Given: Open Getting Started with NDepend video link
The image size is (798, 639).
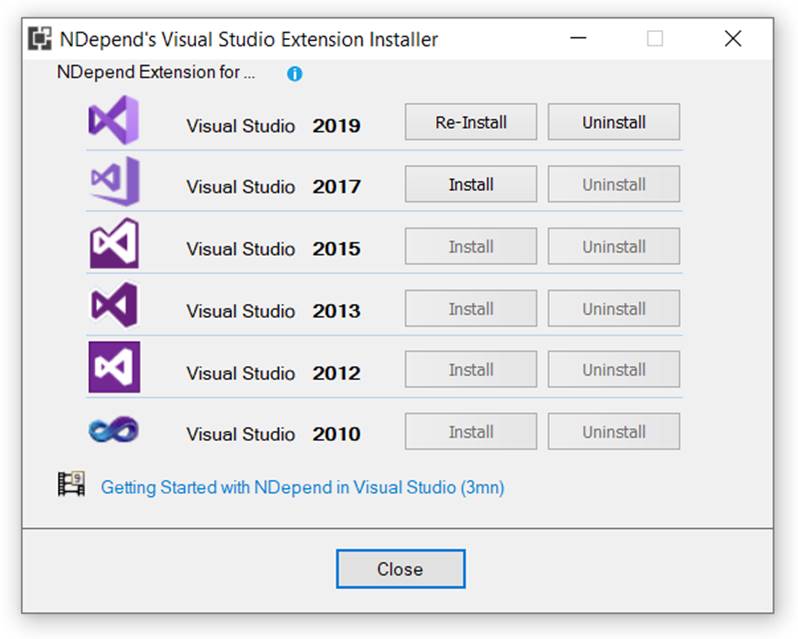Looking at the screenshot, I should pyautogui.click(x=302, y=487).
